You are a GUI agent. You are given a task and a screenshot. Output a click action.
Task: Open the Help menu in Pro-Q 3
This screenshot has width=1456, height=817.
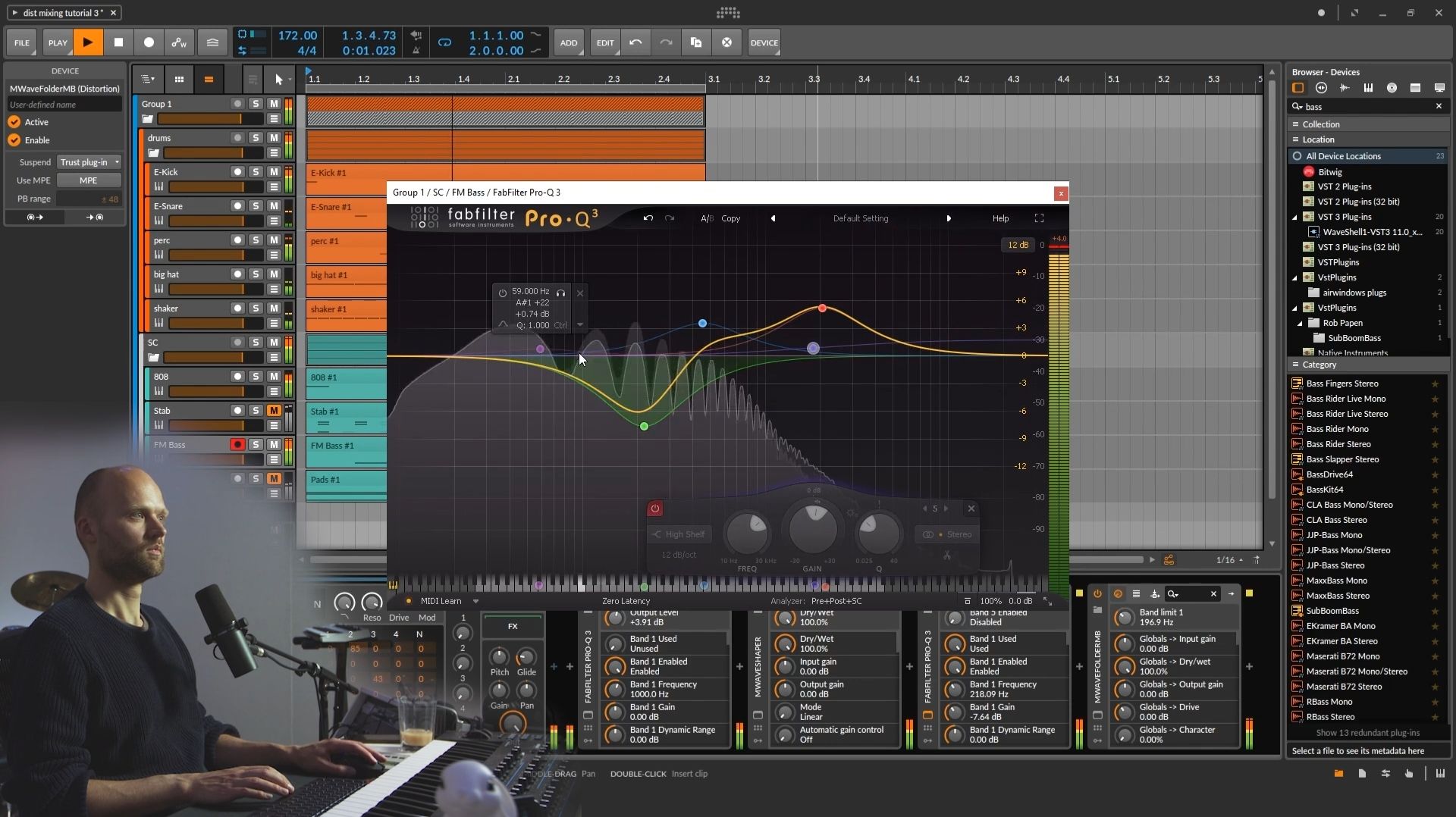tap(1000, 218)
